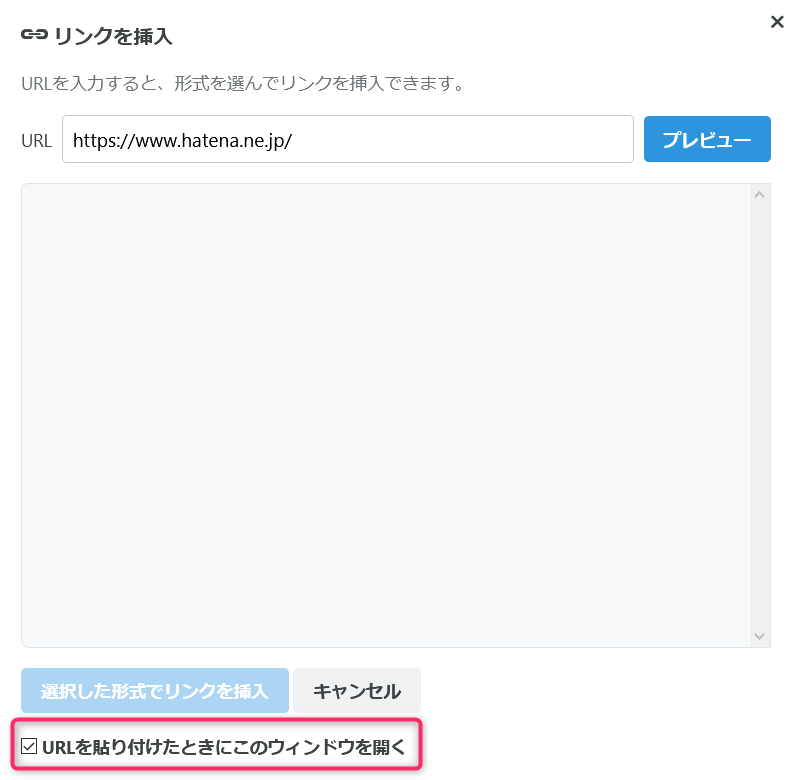This screenshot has width=792, height=780.
Task: Click the URL text https://www.hatena.ne.jp/
Action: click(182, 140)
